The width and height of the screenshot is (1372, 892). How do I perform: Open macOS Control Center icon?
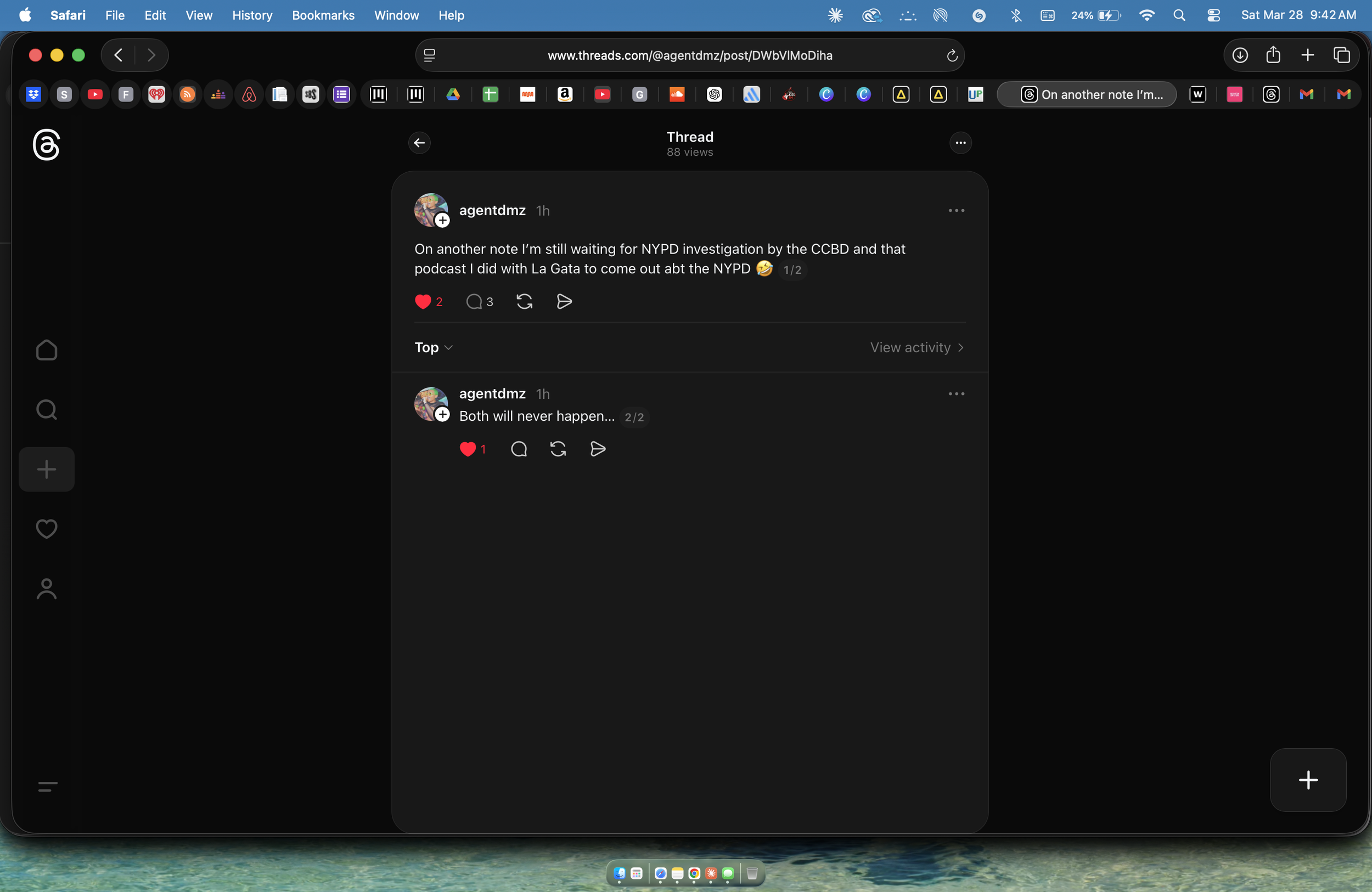pyautogui.click(x=1213, y=15)
